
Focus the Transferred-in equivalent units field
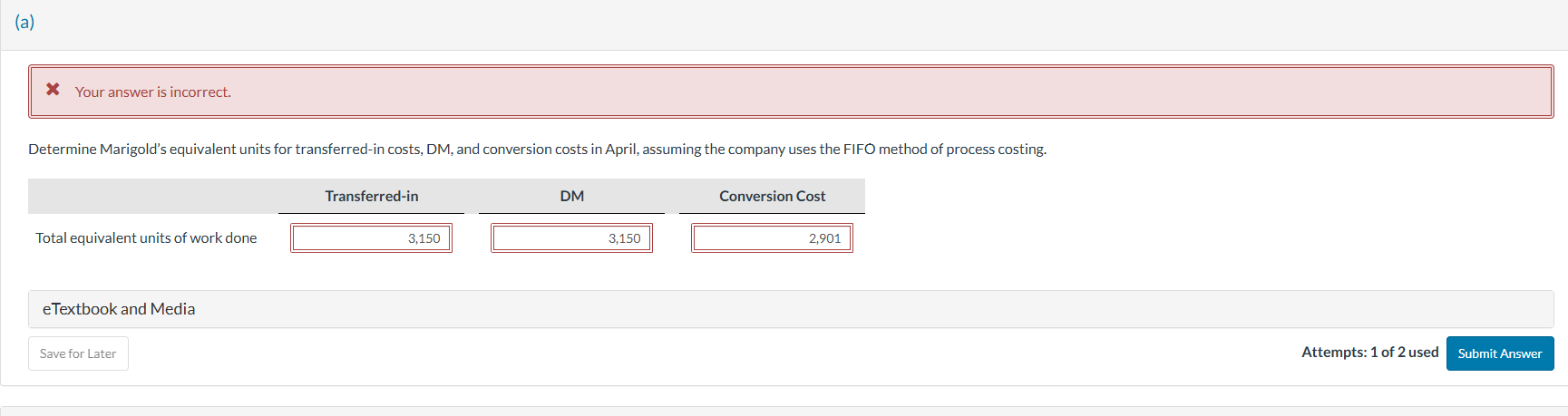pos(371,238)
